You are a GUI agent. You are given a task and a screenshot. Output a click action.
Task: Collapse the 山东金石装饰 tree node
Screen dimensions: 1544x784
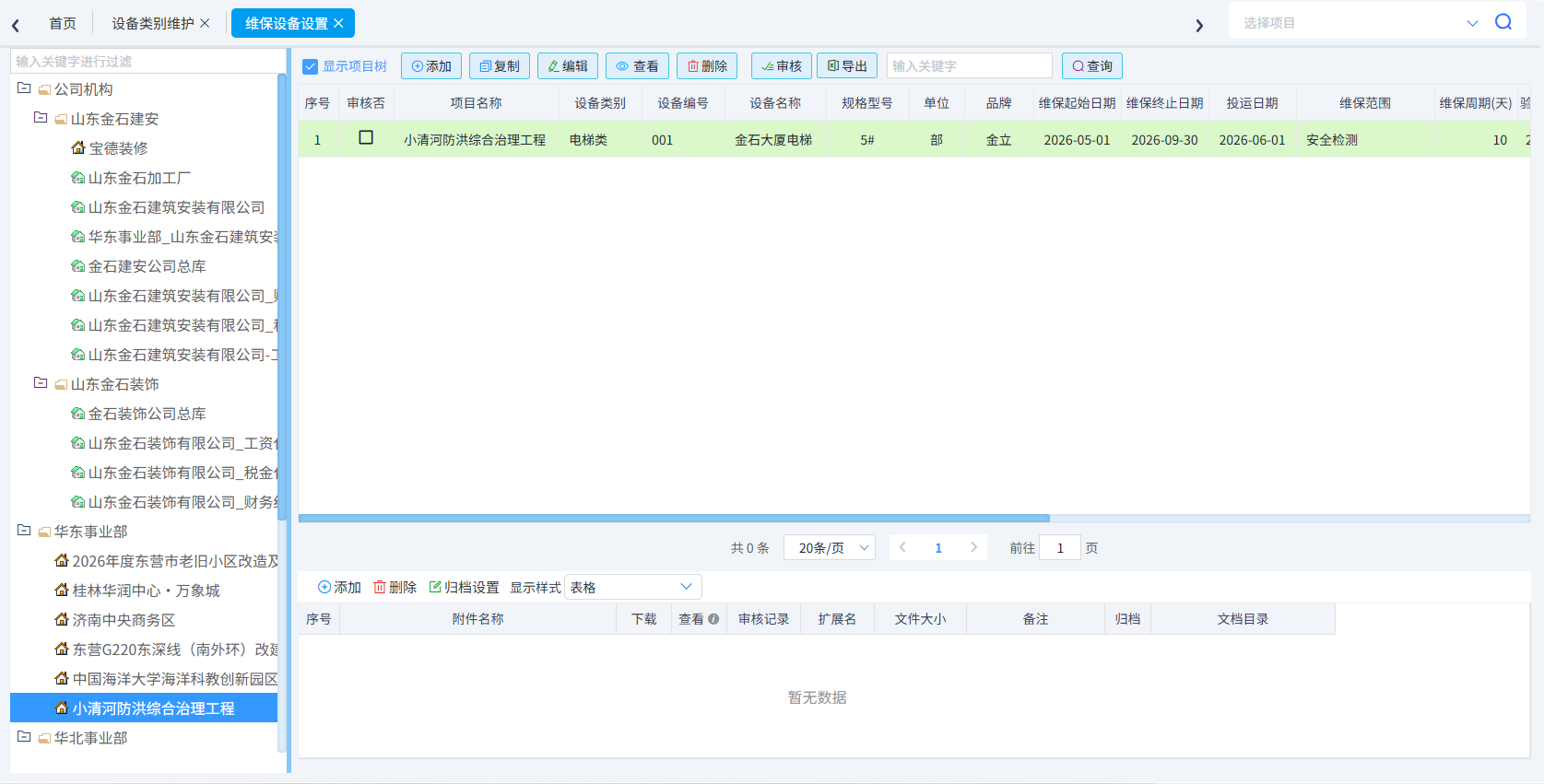pos(41,383)
